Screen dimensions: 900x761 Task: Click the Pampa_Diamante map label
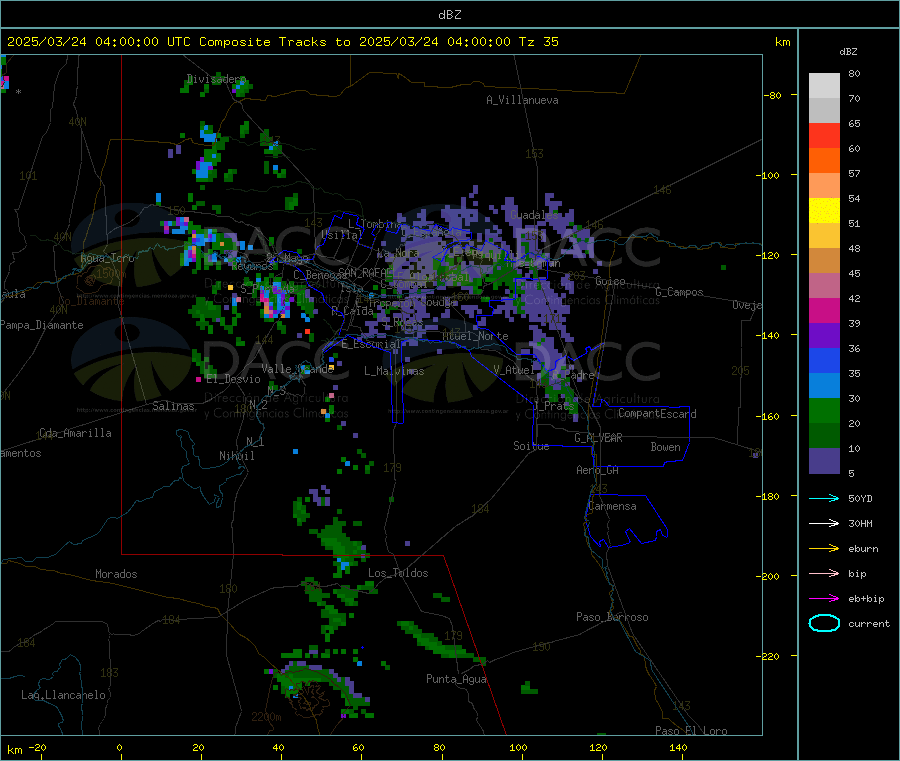[x=42, y=325]
